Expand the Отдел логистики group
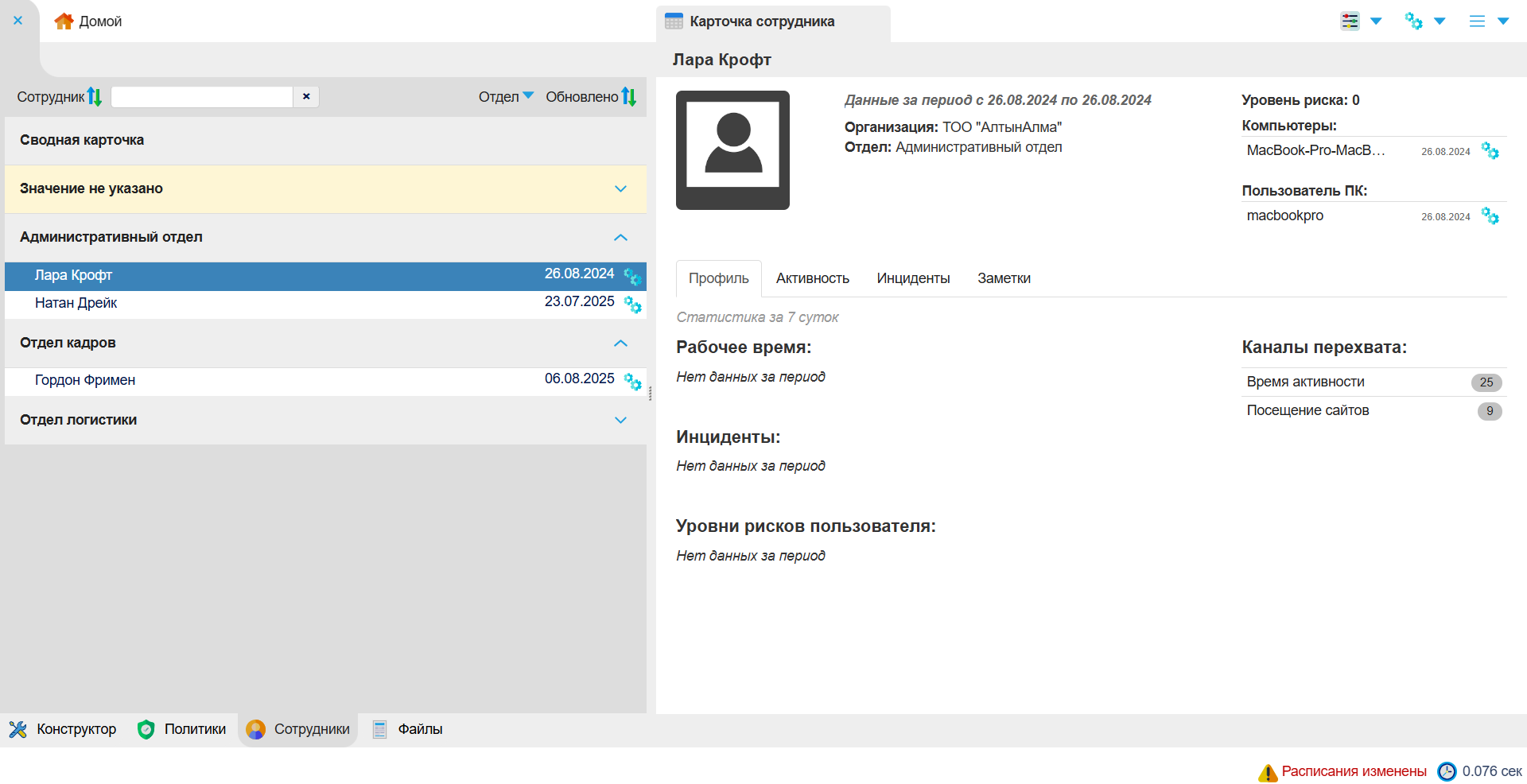The width and height of the screenshot is (1527, 784). (620, 421)
